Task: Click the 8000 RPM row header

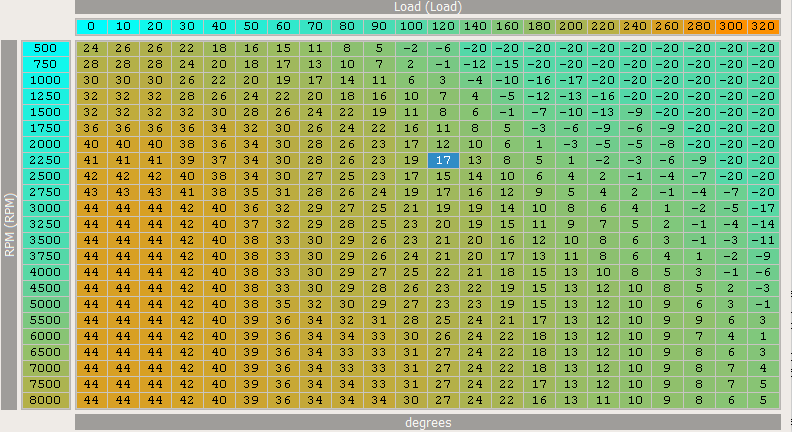Action: (45, 400)
